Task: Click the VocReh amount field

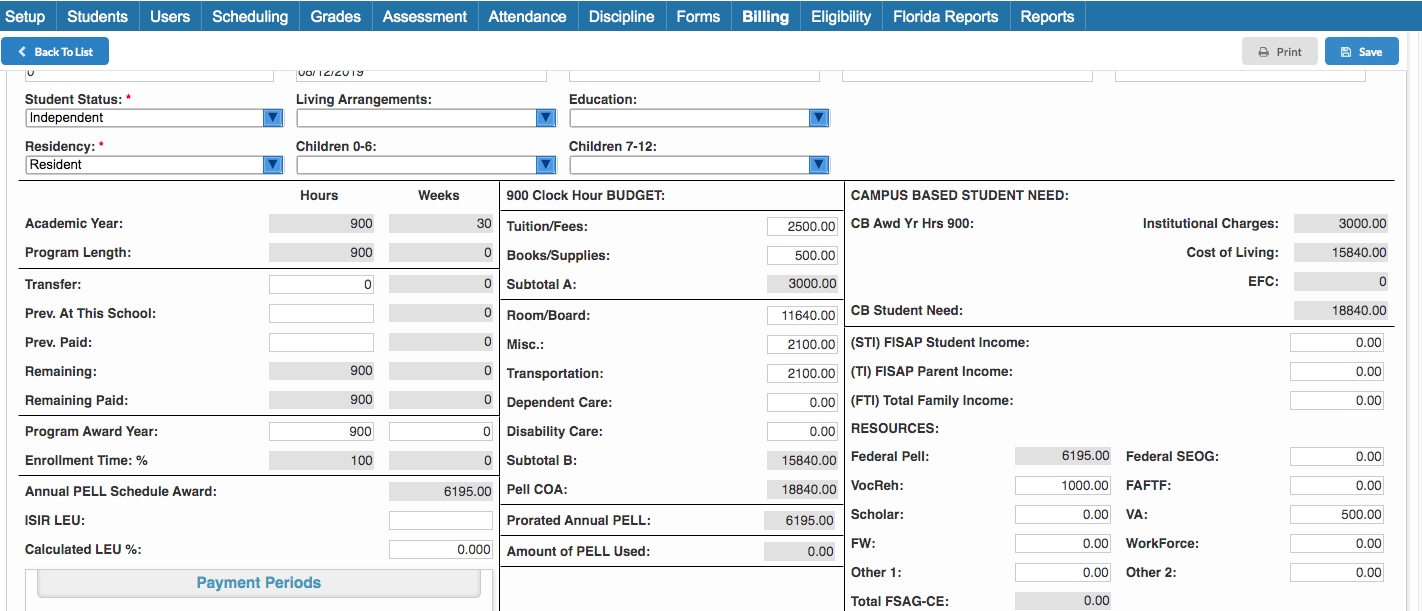Action: tap(1062, 485)
